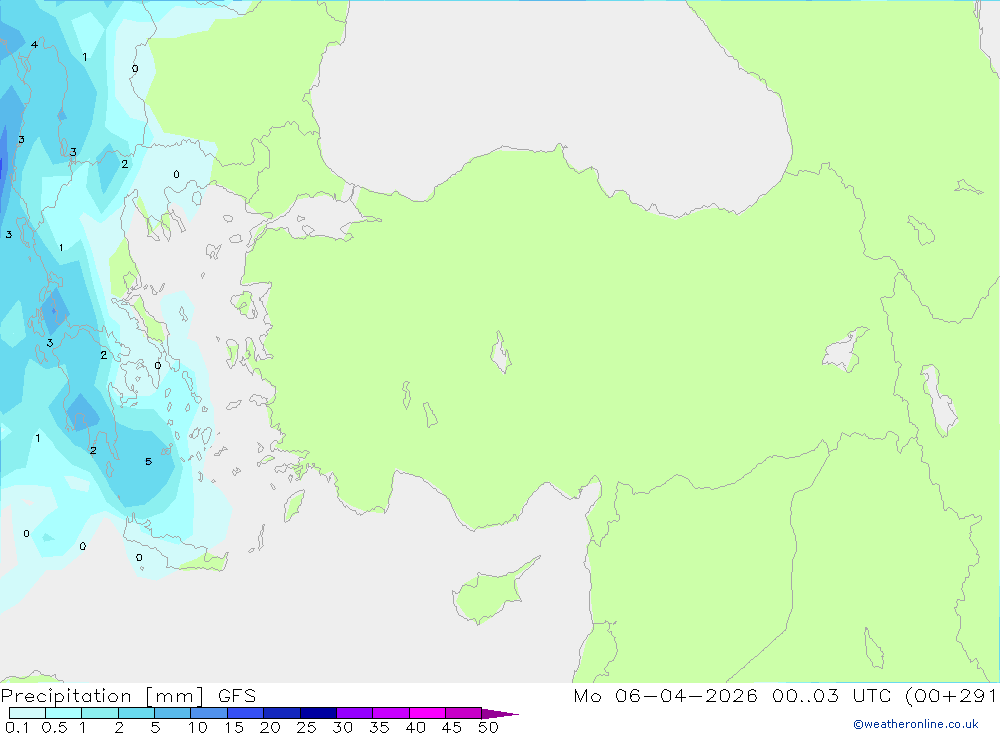Click the "(00+291" forecast offset text
Screen dimensions: 1000x733
[x=952, y=696]
